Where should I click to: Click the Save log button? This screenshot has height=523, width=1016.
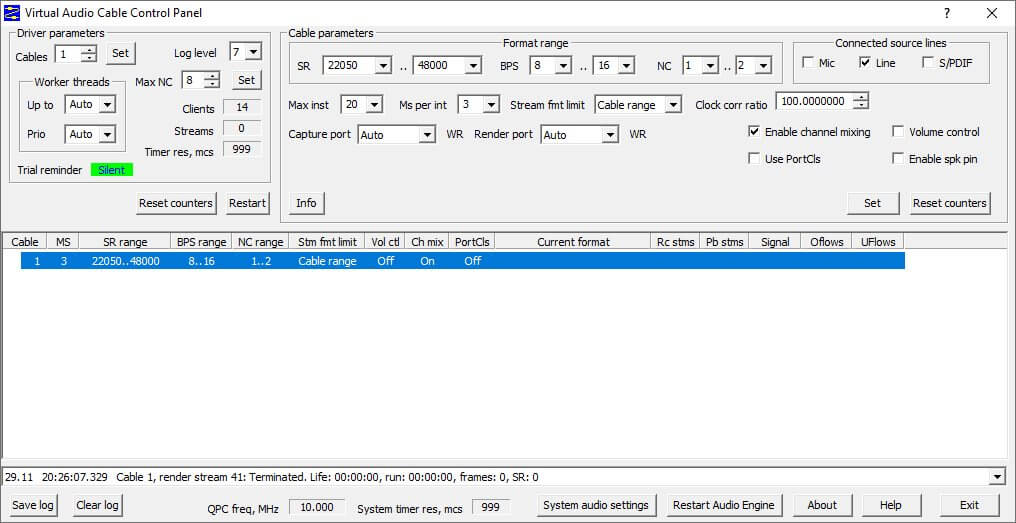(33, 505)
